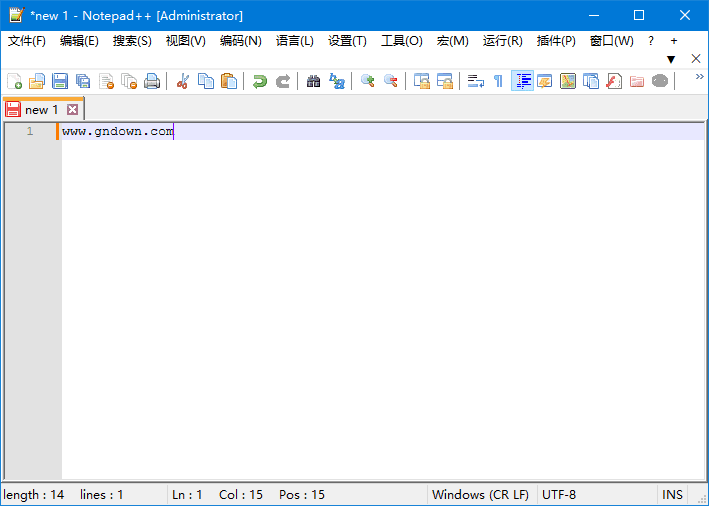Toggle INS insert mode indicator
Viewport: 709px width, 507px height.
pos(672,494)
